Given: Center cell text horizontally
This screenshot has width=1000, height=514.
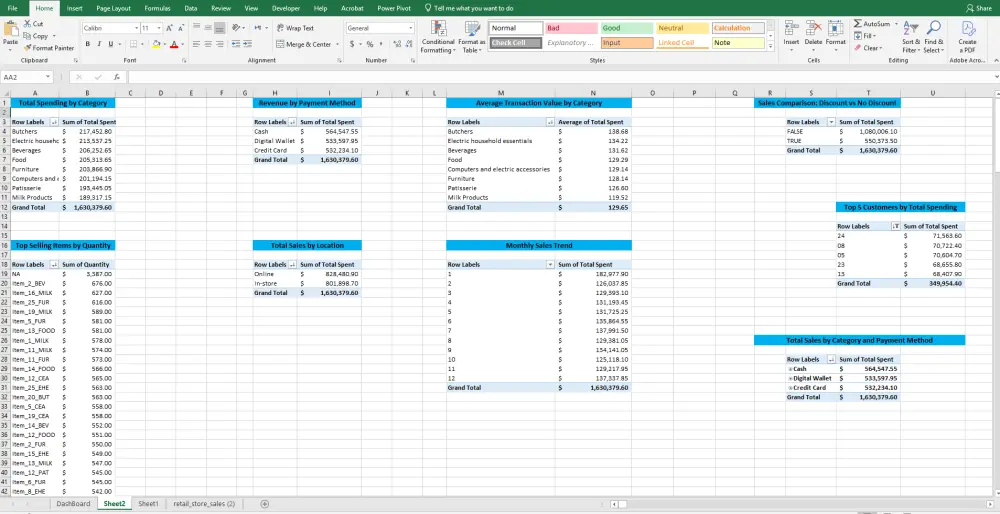Looking at the screenshot, I should [x=208, y=44].
